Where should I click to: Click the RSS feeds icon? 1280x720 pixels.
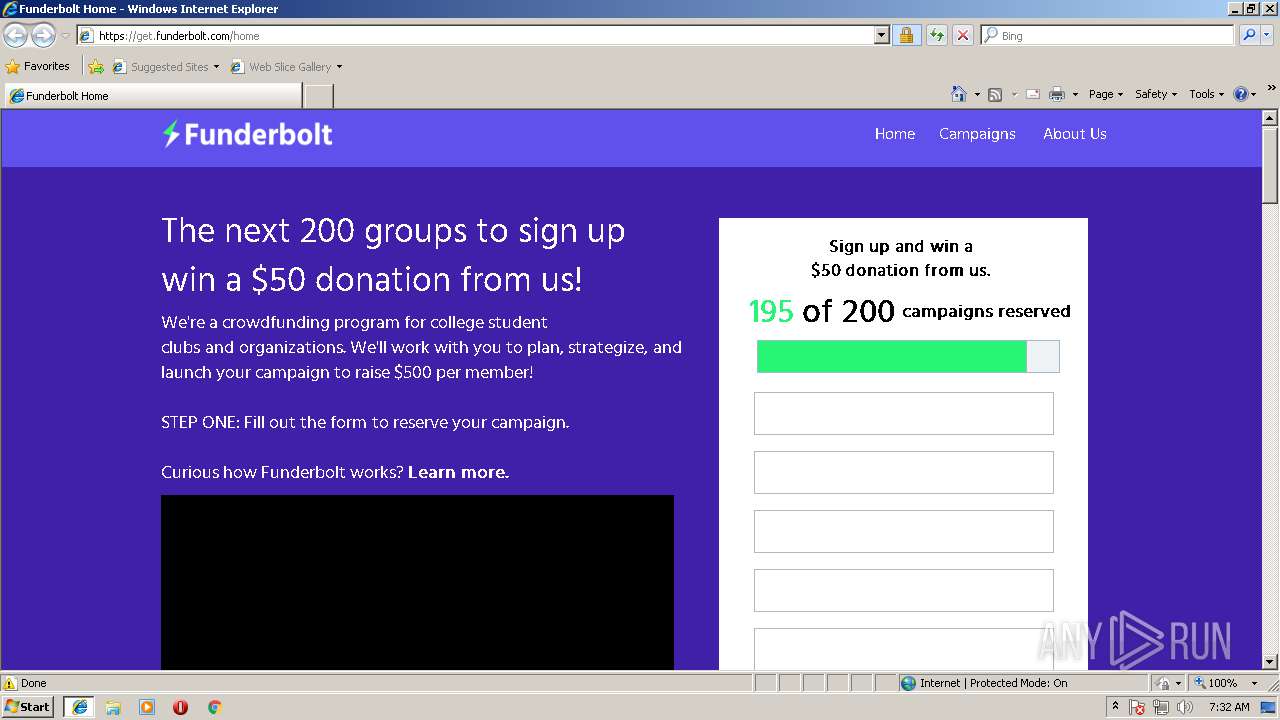(995, 94)
